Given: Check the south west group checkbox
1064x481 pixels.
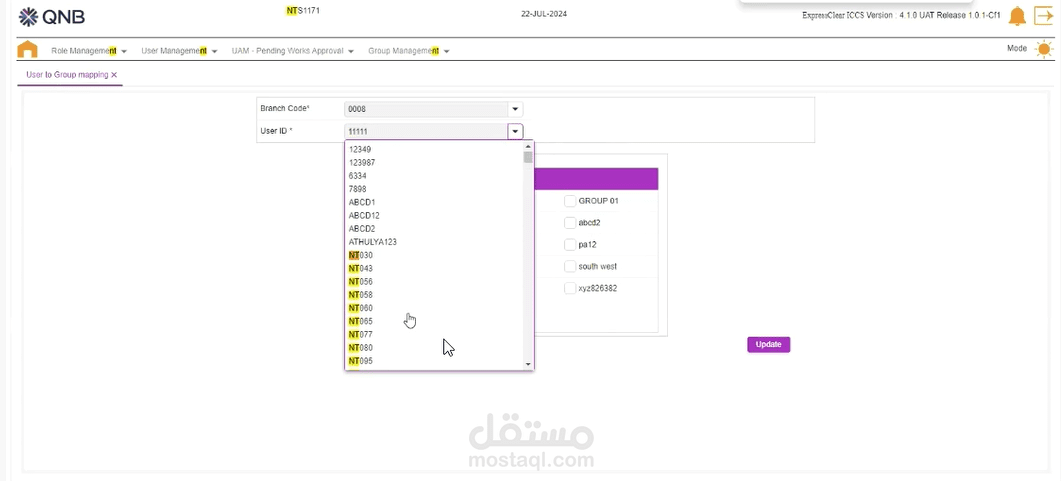Looking at the screenshot, I should coord(570,267).
